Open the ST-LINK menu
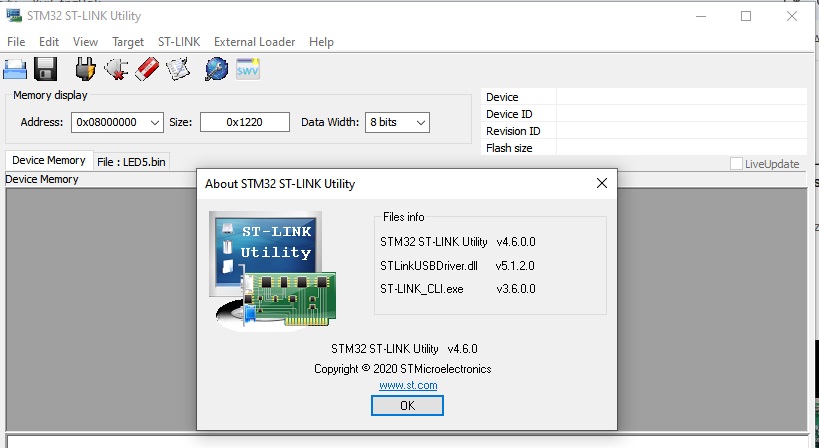This screenshot has width=819, height=448. [179, 42]
